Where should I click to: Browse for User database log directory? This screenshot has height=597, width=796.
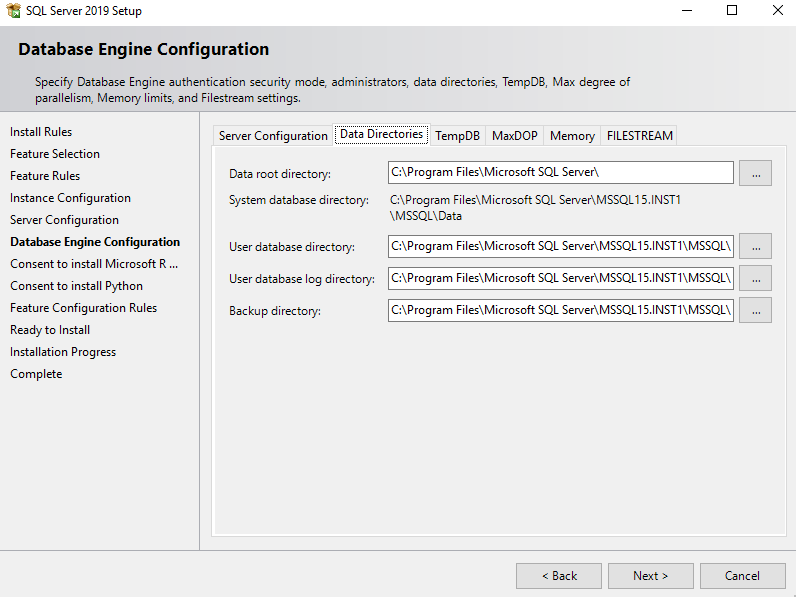(755, 278)
